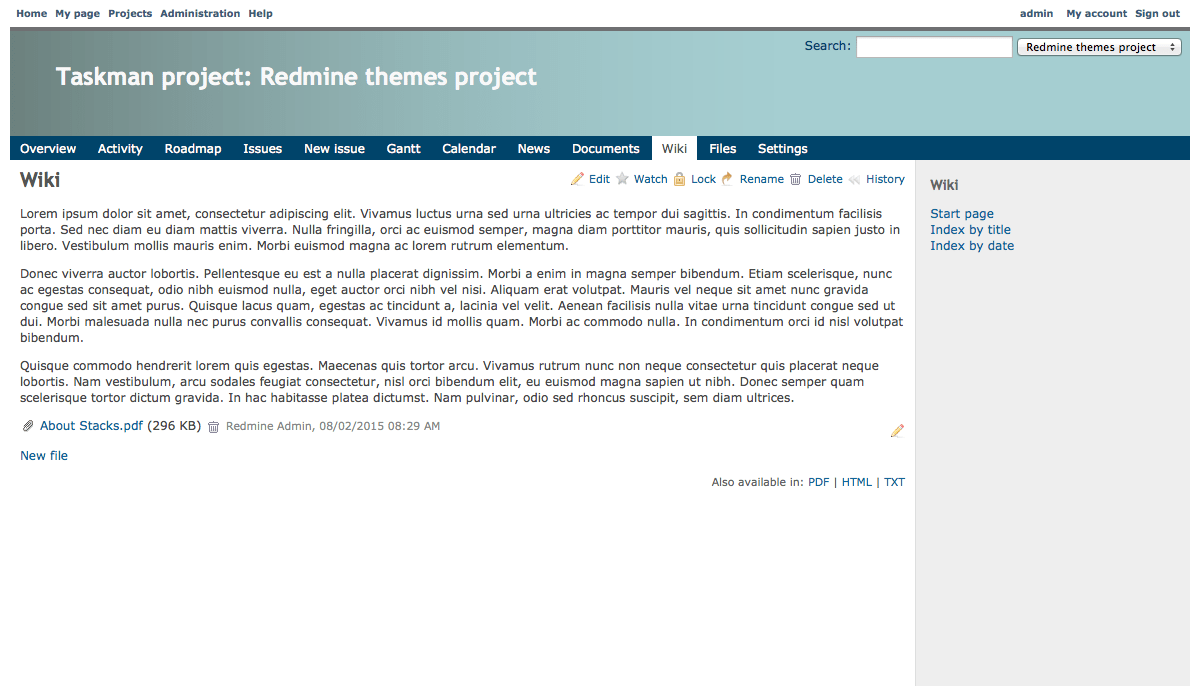This screenshot has height=686, width=1200.
Task: Export the wiki page as TXT
Action: (x=894, y=482)
